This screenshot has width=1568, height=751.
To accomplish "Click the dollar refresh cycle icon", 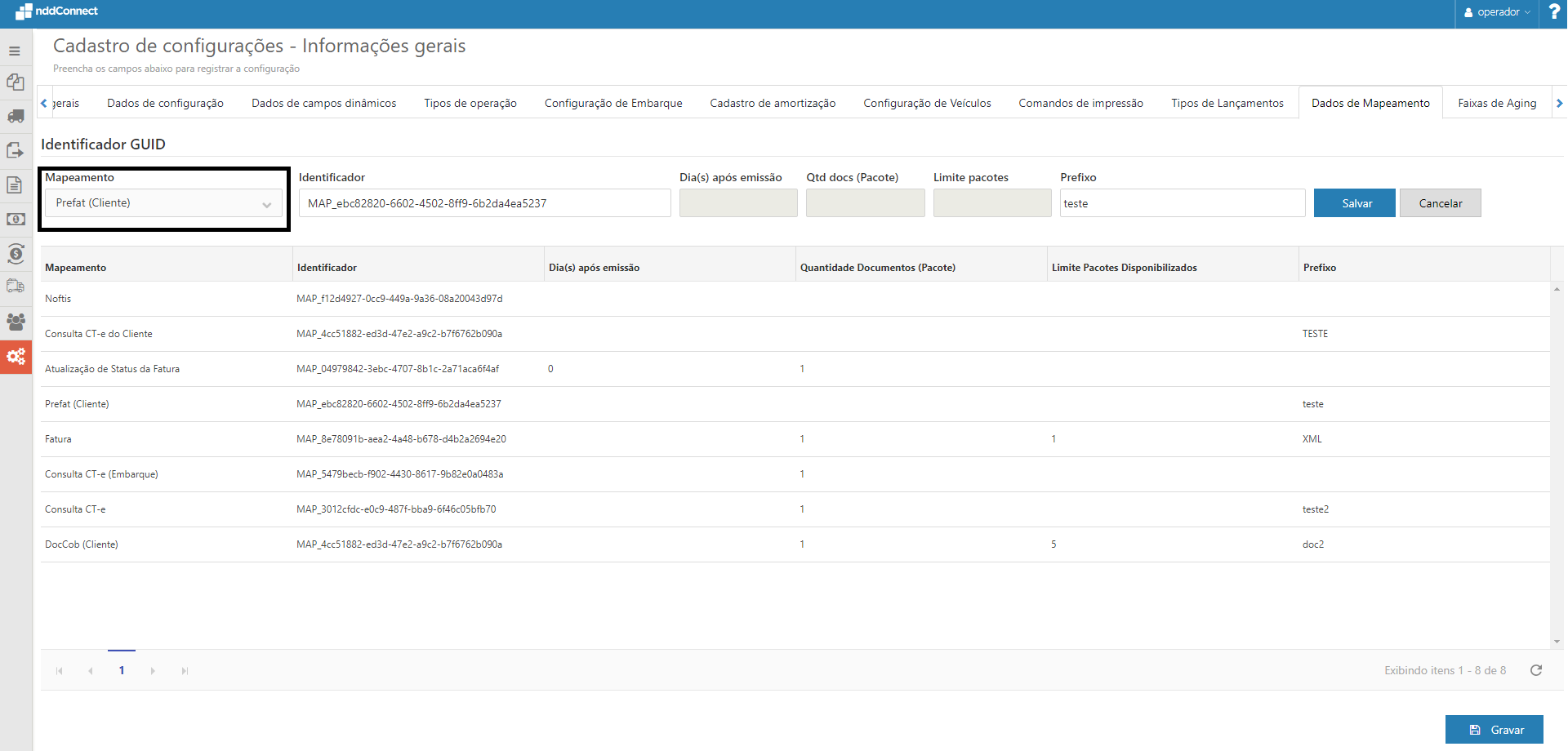I will [x=16, y=253].
